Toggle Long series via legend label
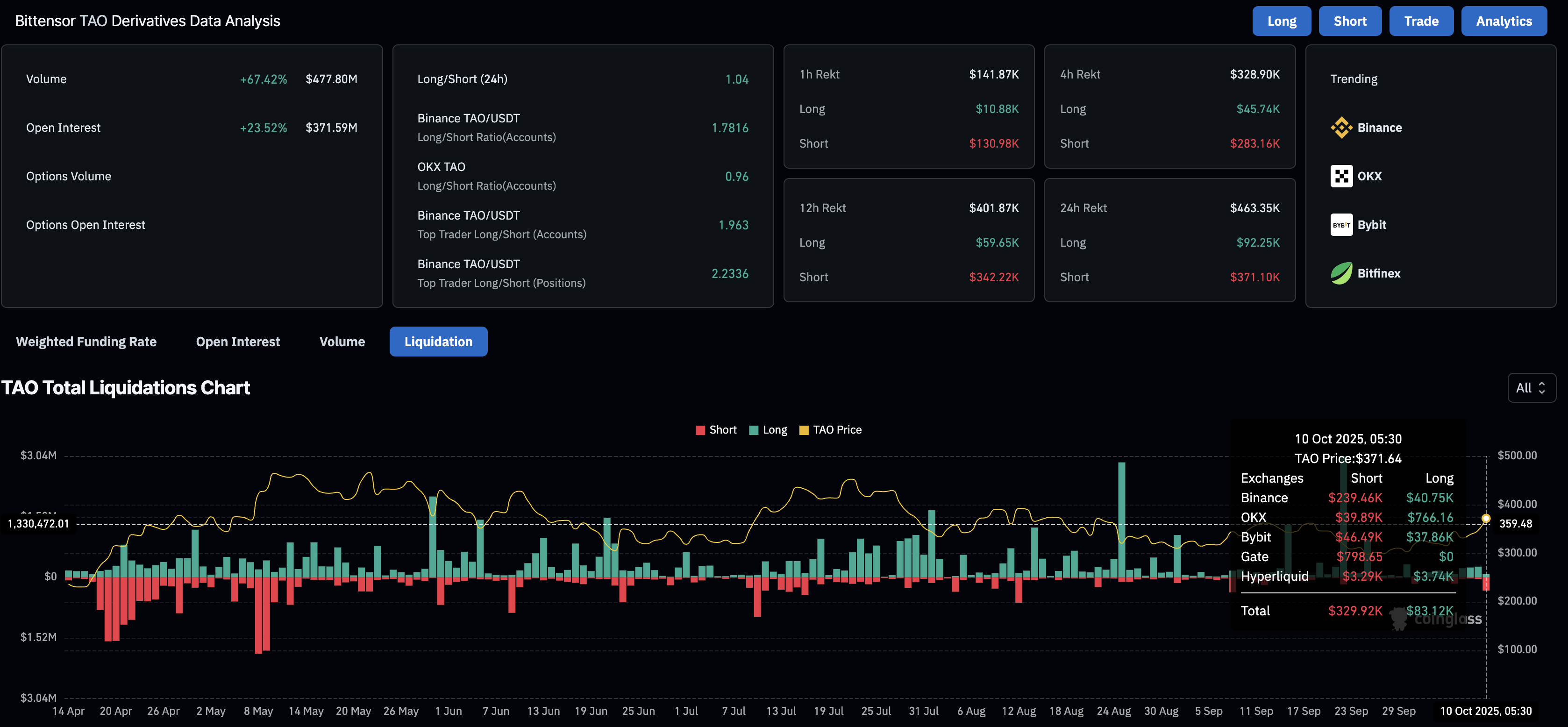The width and height of the screenshot is (1568, 727). pos(775,430)
